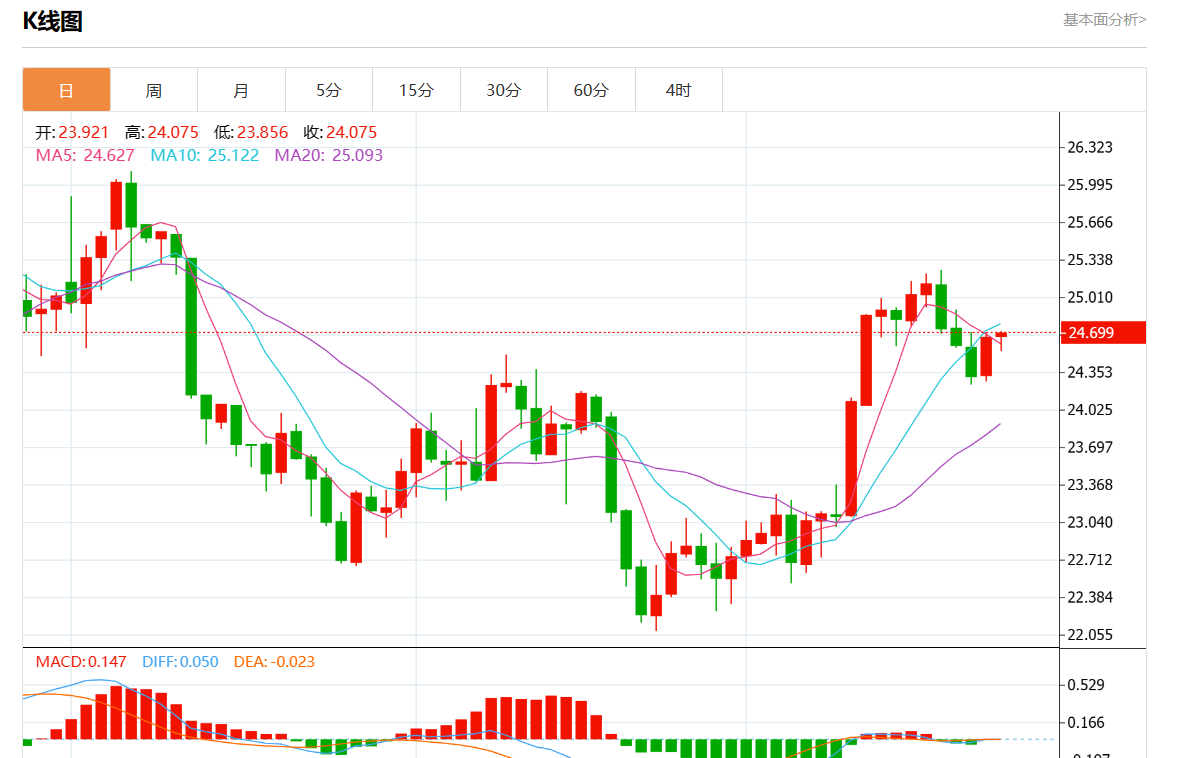Click the 22.055 price axis label

click(1090, 635)
